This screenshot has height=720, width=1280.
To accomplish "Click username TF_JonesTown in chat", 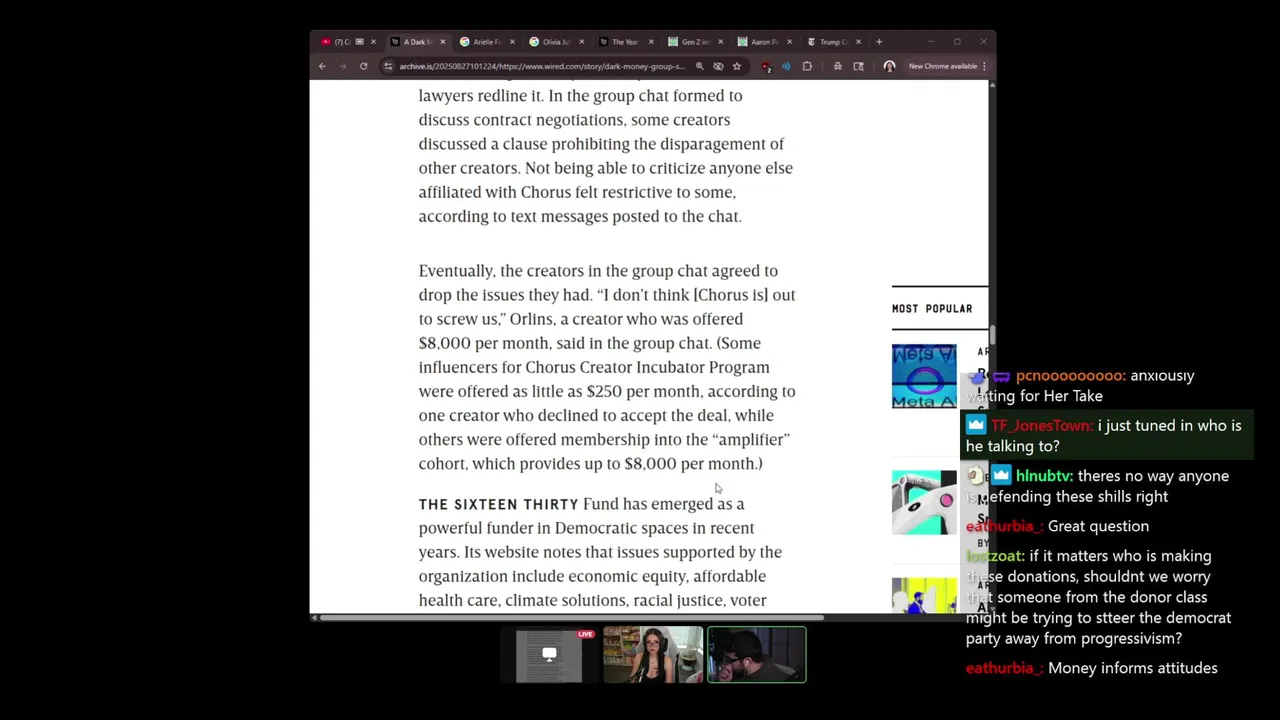I will pos(1042,426).
